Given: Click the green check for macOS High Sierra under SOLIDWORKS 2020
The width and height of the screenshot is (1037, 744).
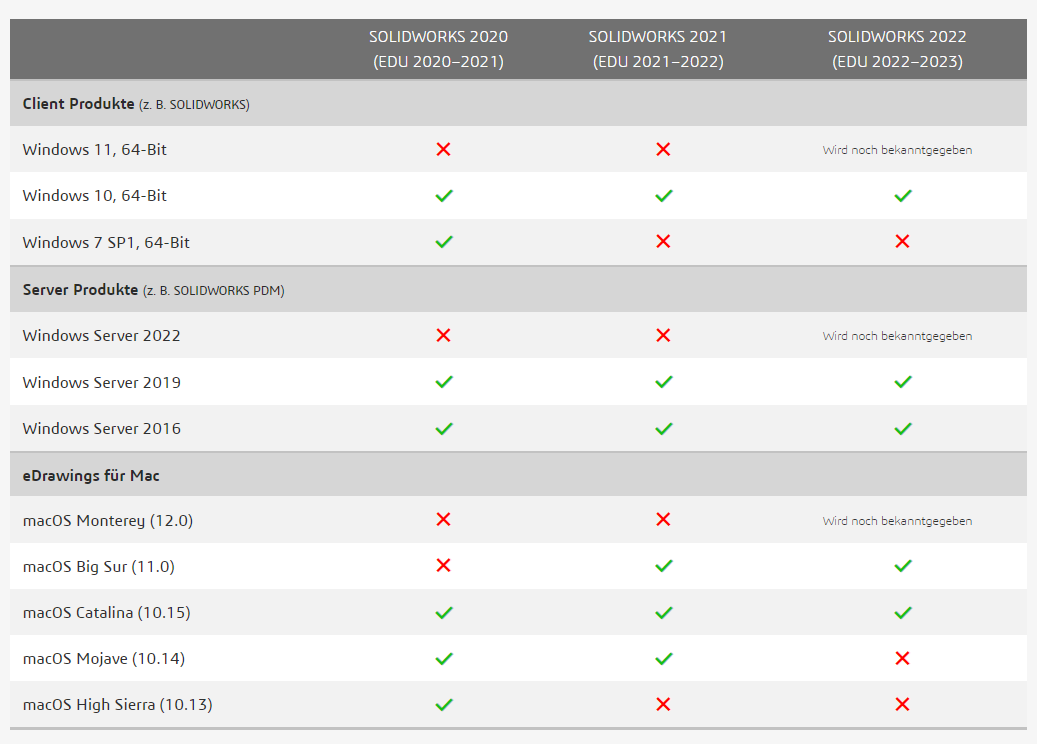Looking at the screenshot, I should [x=444, y=705].
